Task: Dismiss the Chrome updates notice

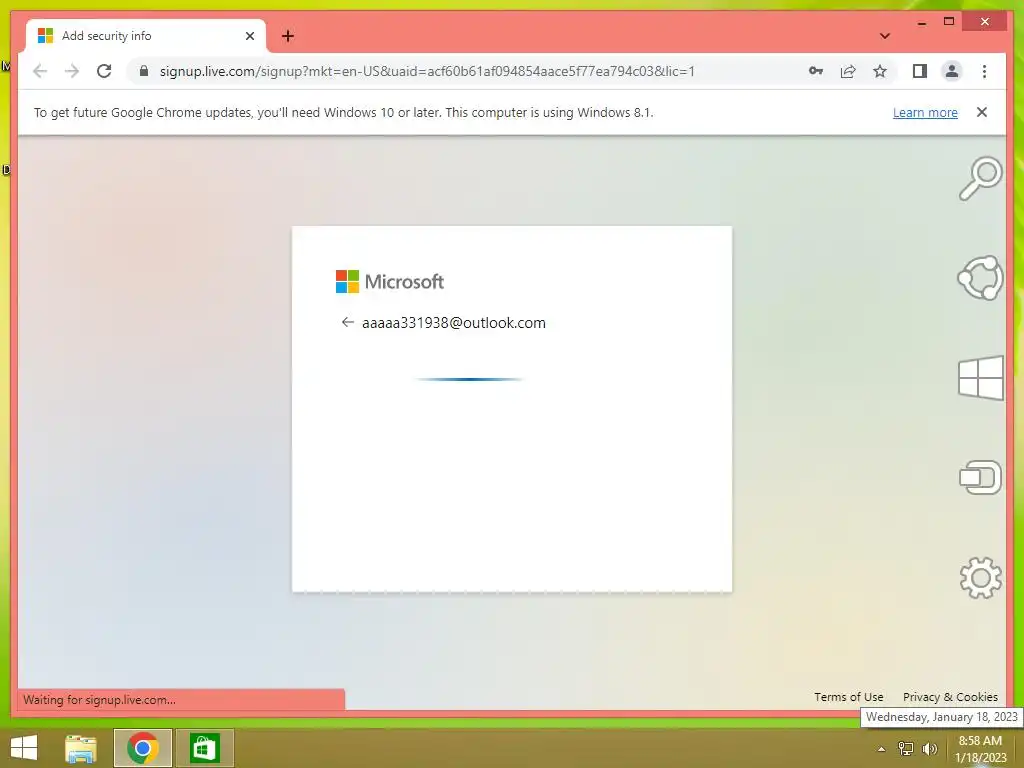Action: point(982,112)
